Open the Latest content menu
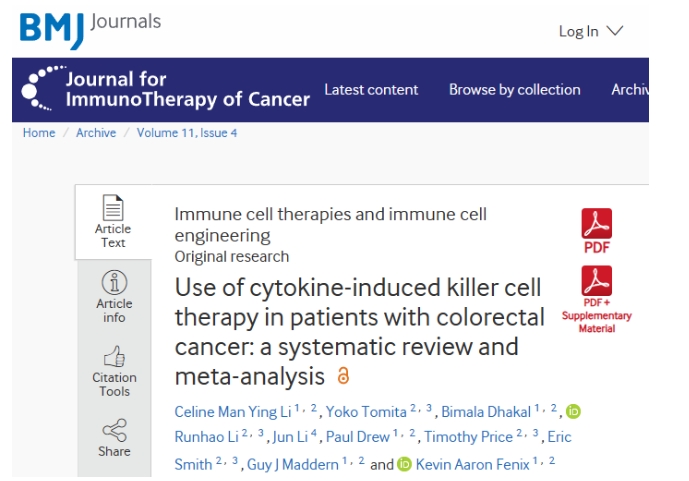 (371, 90)
